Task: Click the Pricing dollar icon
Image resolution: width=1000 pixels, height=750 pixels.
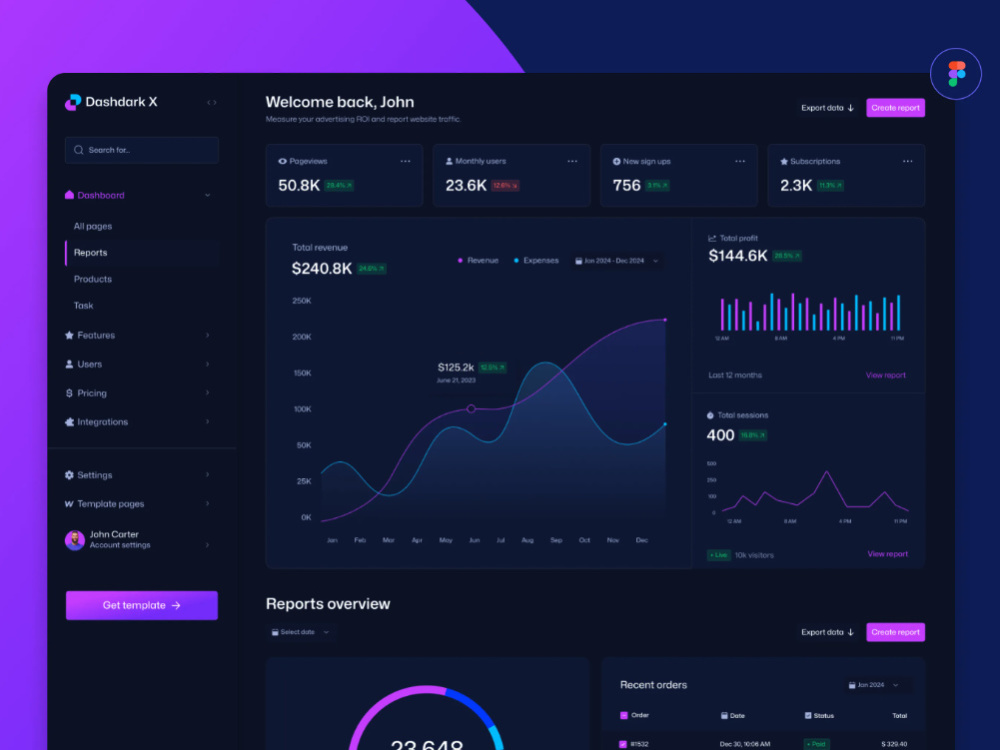Action: pos(70,393)
